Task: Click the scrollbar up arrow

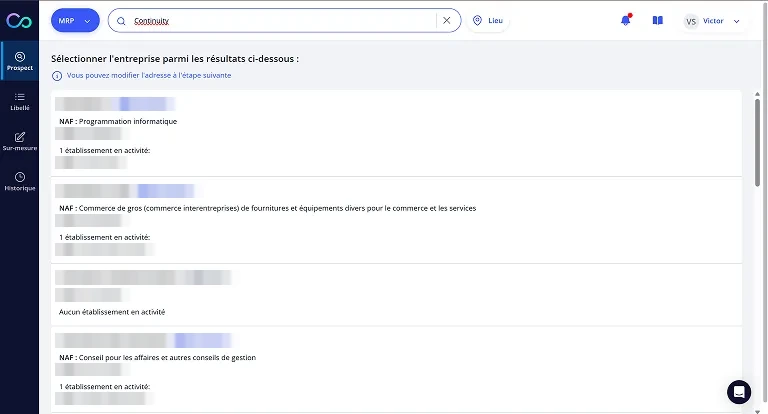Action: pyautogui.click(x=757, y=94)
